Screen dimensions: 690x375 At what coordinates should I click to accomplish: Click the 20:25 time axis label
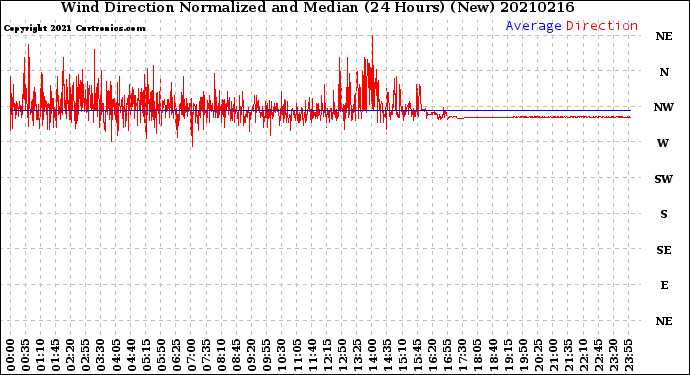(x=538, y=355)
